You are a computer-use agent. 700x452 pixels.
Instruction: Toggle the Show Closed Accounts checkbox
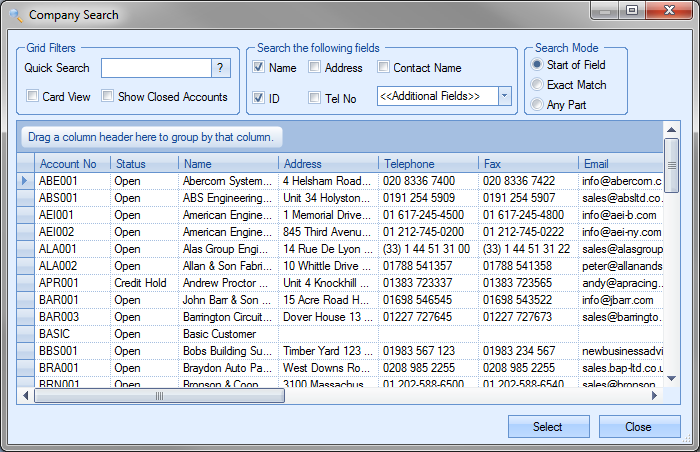tap(108, 97)
